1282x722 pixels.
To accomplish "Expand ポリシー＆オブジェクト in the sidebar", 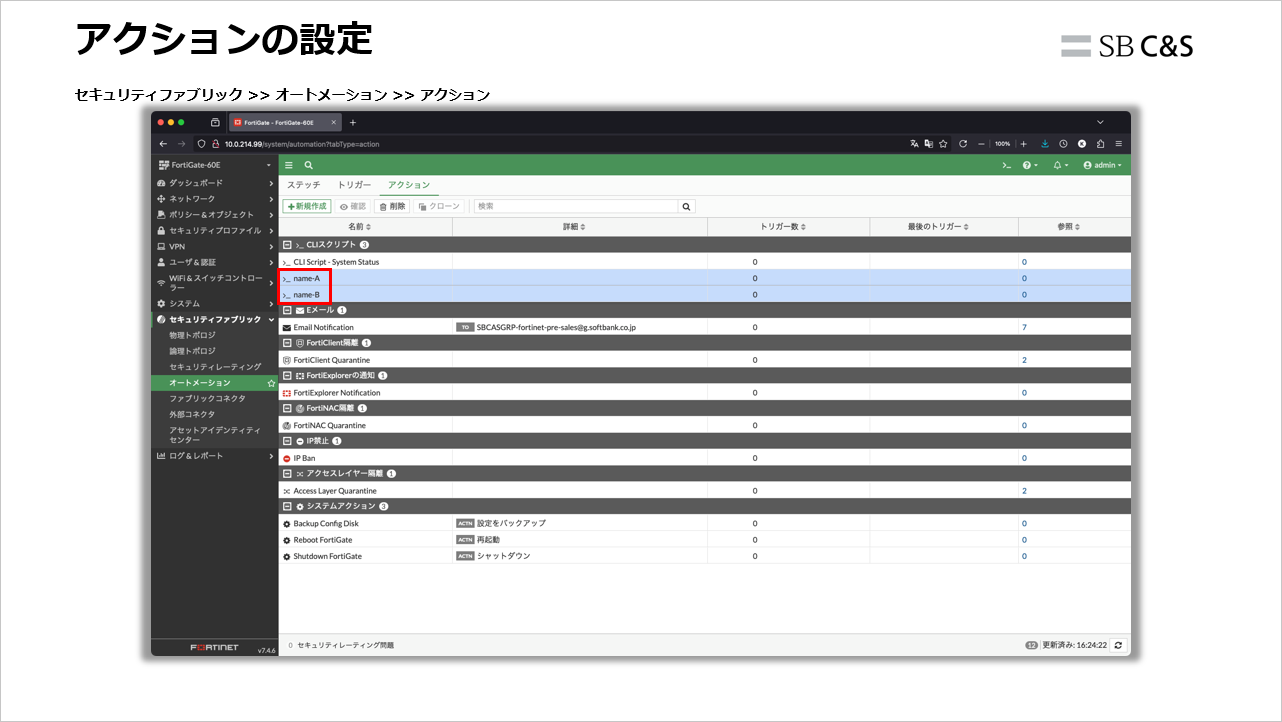I will point(214,214).
